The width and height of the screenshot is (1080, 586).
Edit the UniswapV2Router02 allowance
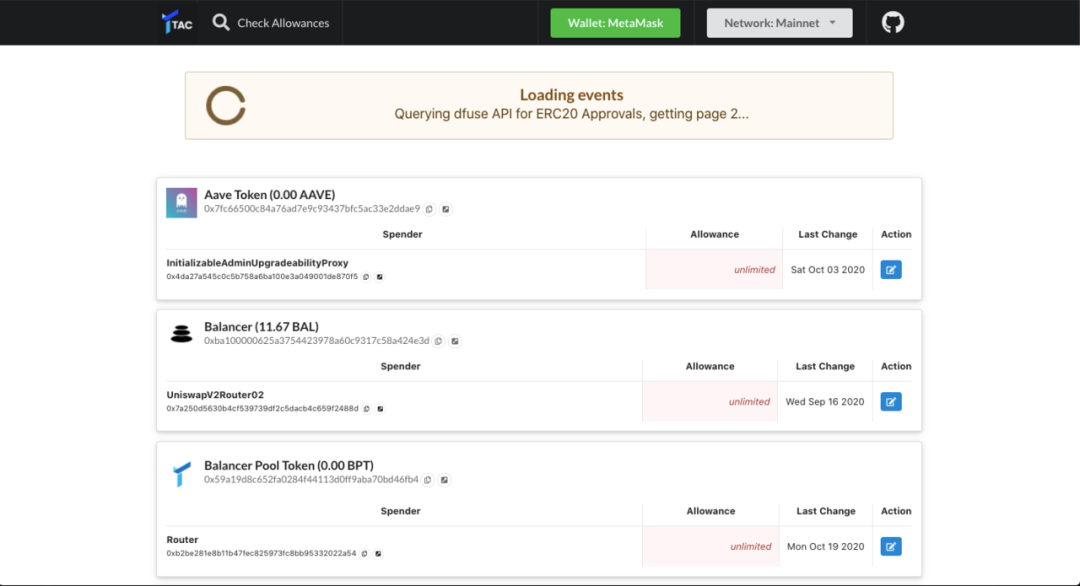click(891, 401)
